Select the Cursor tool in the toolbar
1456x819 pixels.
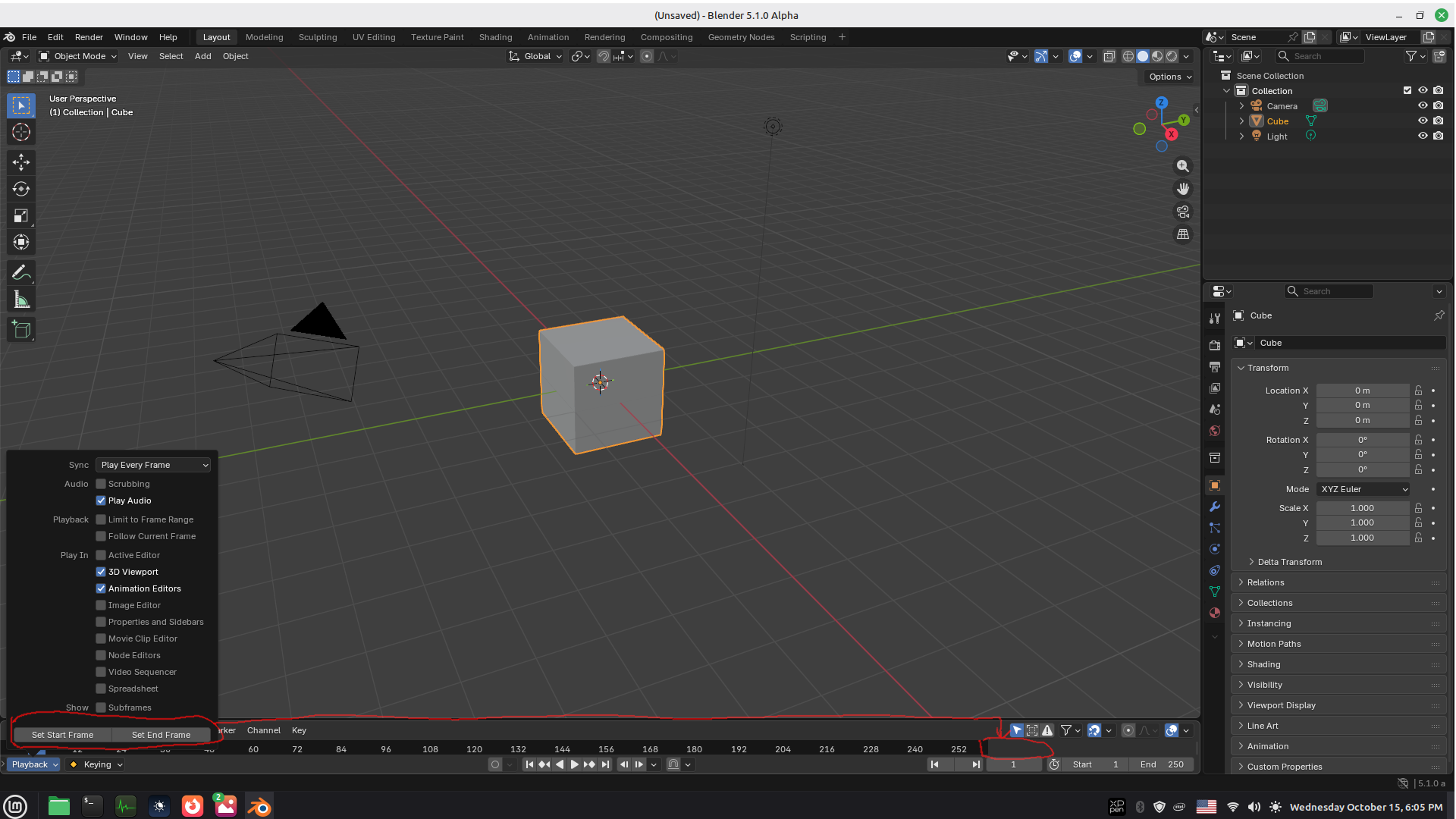point(21,132)
